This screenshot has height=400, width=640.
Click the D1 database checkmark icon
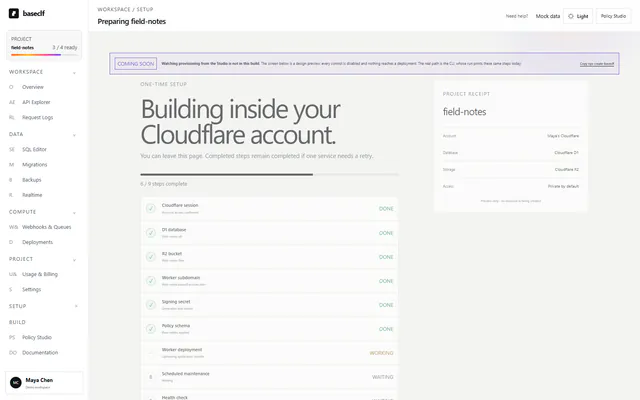(x=151, y=233)
